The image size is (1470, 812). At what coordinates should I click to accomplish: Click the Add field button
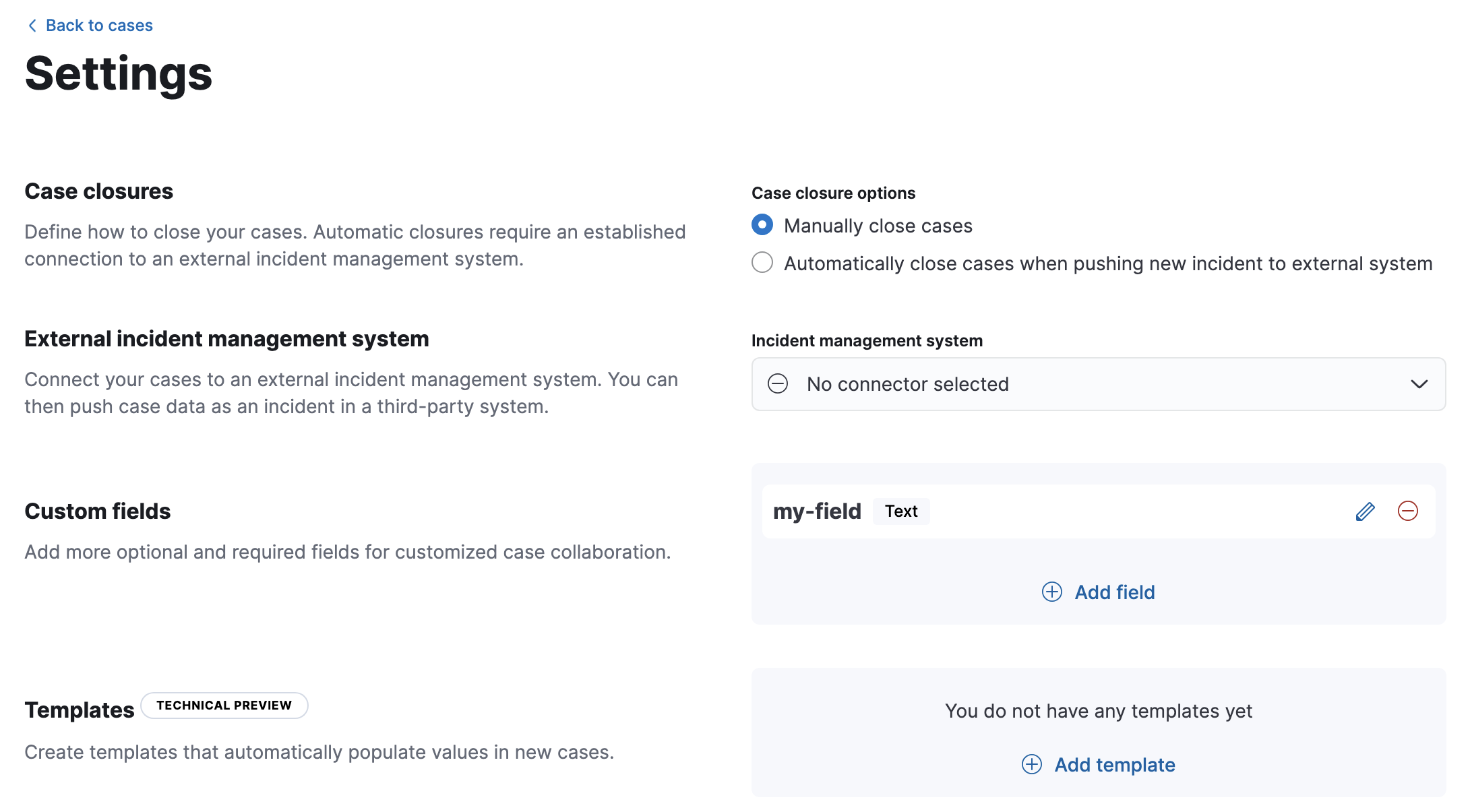pyautogui.click(x=1114, y=592)
